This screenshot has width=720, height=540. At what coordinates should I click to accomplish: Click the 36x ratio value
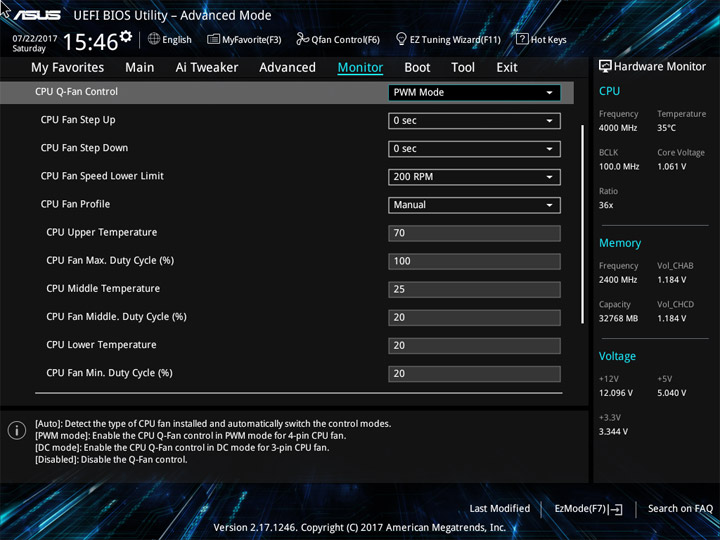pos(606,205)
